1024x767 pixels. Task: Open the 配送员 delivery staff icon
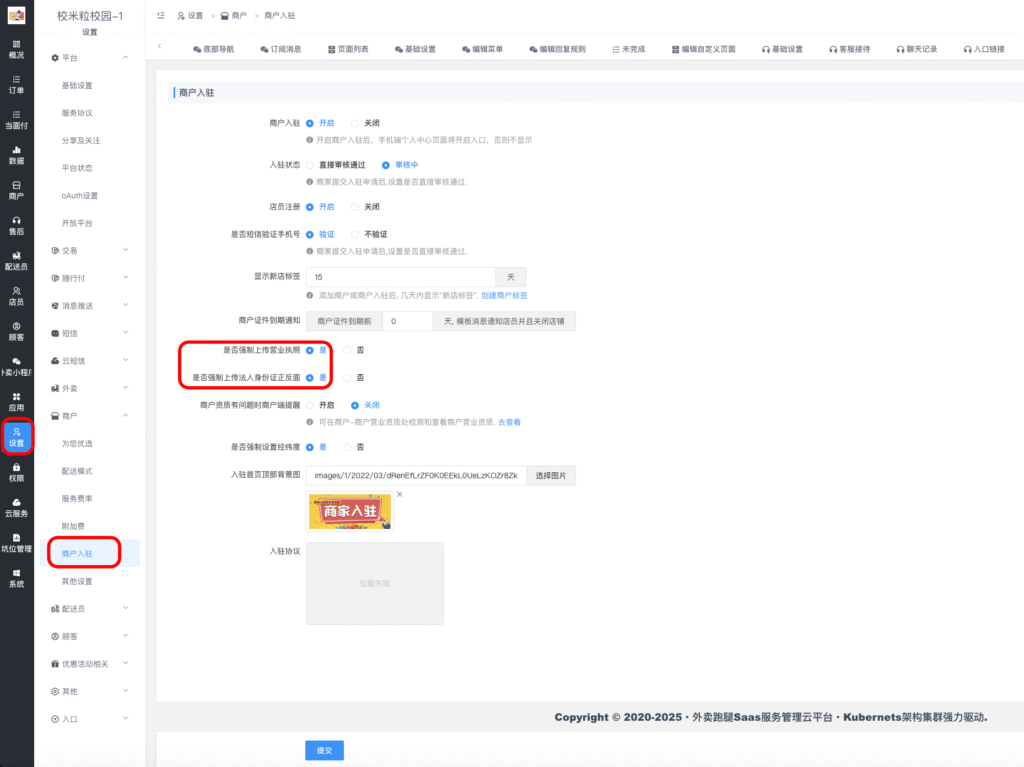[16, 261]
